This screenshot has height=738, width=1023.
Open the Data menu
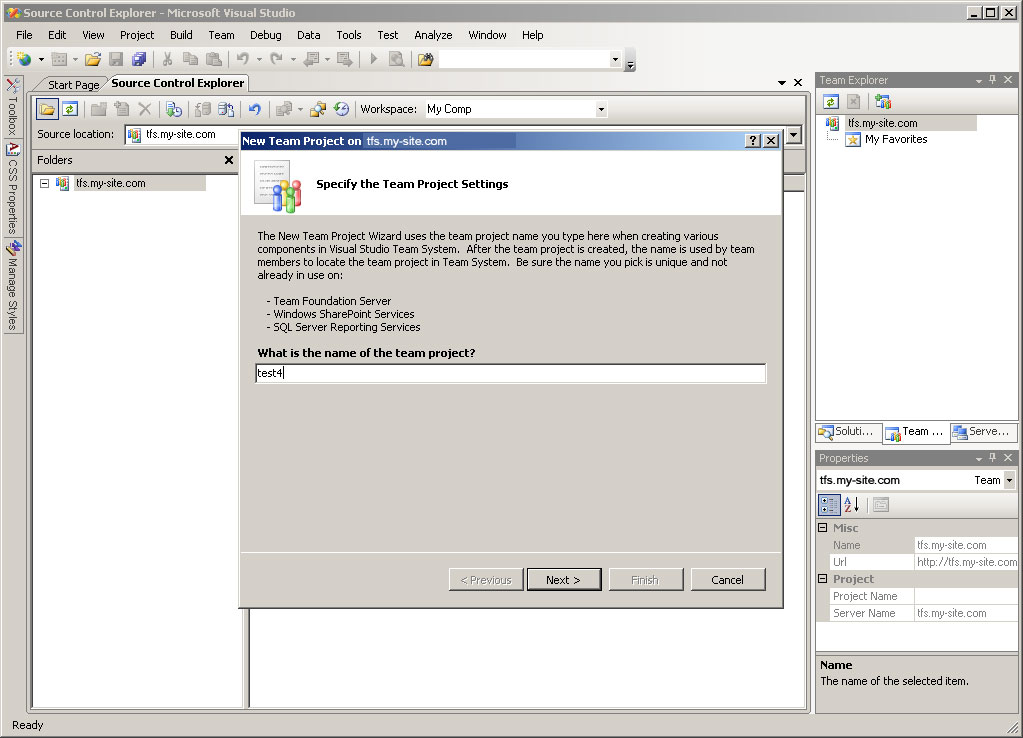point(309,35)
